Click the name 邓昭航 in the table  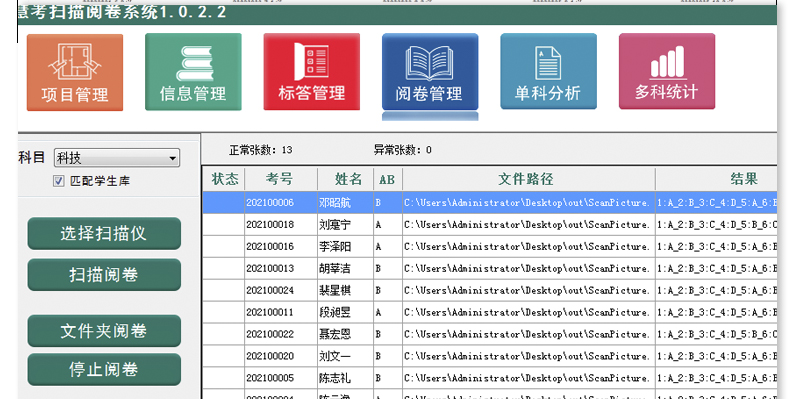click(335, 203)
